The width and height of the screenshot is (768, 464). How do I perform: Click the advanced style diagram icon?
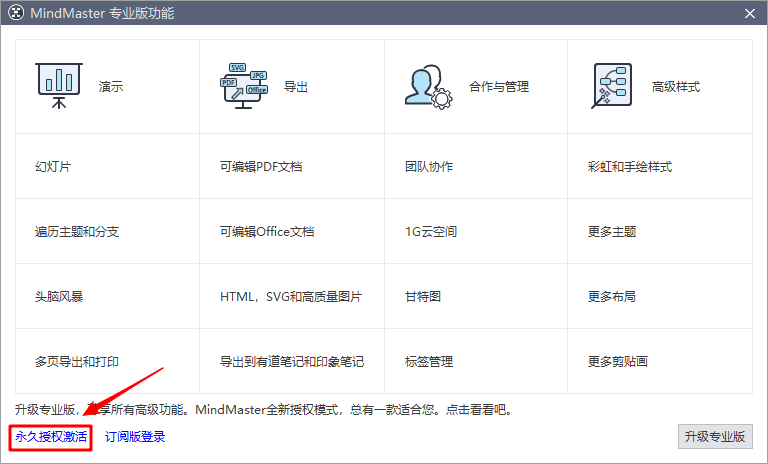pos(612,86)
